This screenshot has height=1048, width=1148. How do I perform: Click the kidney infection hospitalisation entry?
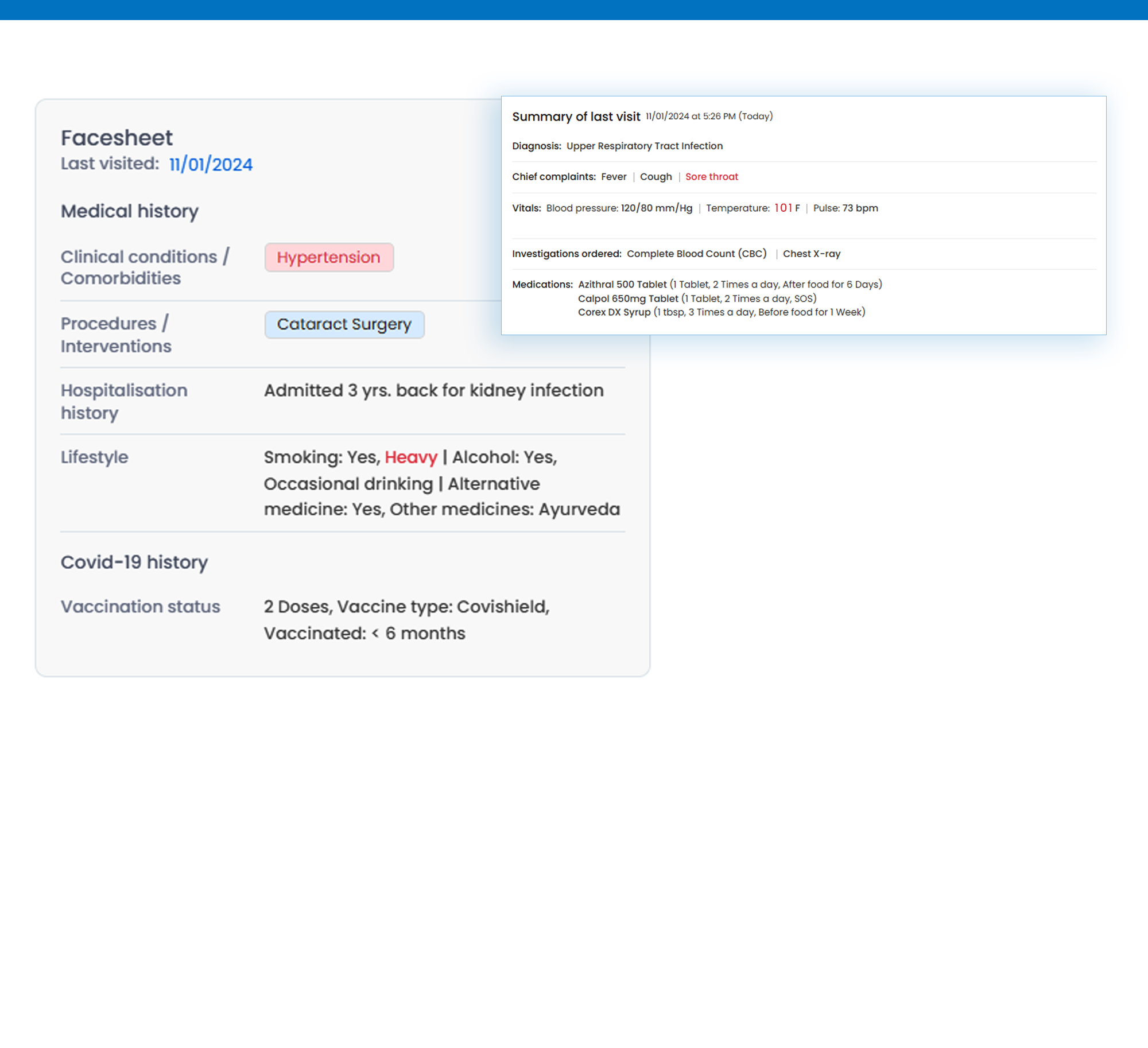click(x=433, y=390)
